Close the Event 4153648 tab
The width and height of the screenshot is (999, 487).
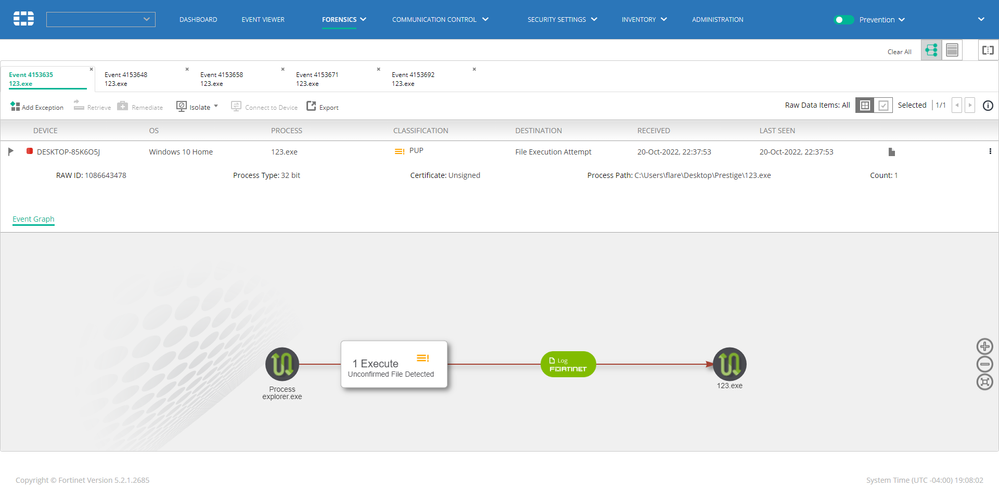(187, 69)
